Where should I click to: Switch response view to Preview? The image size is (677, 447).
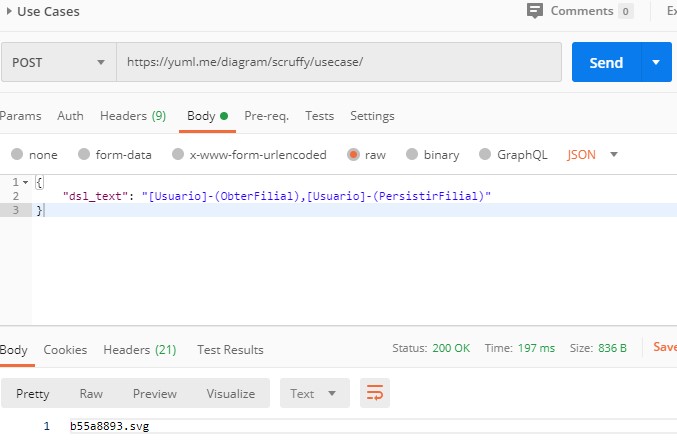point(154,393)
